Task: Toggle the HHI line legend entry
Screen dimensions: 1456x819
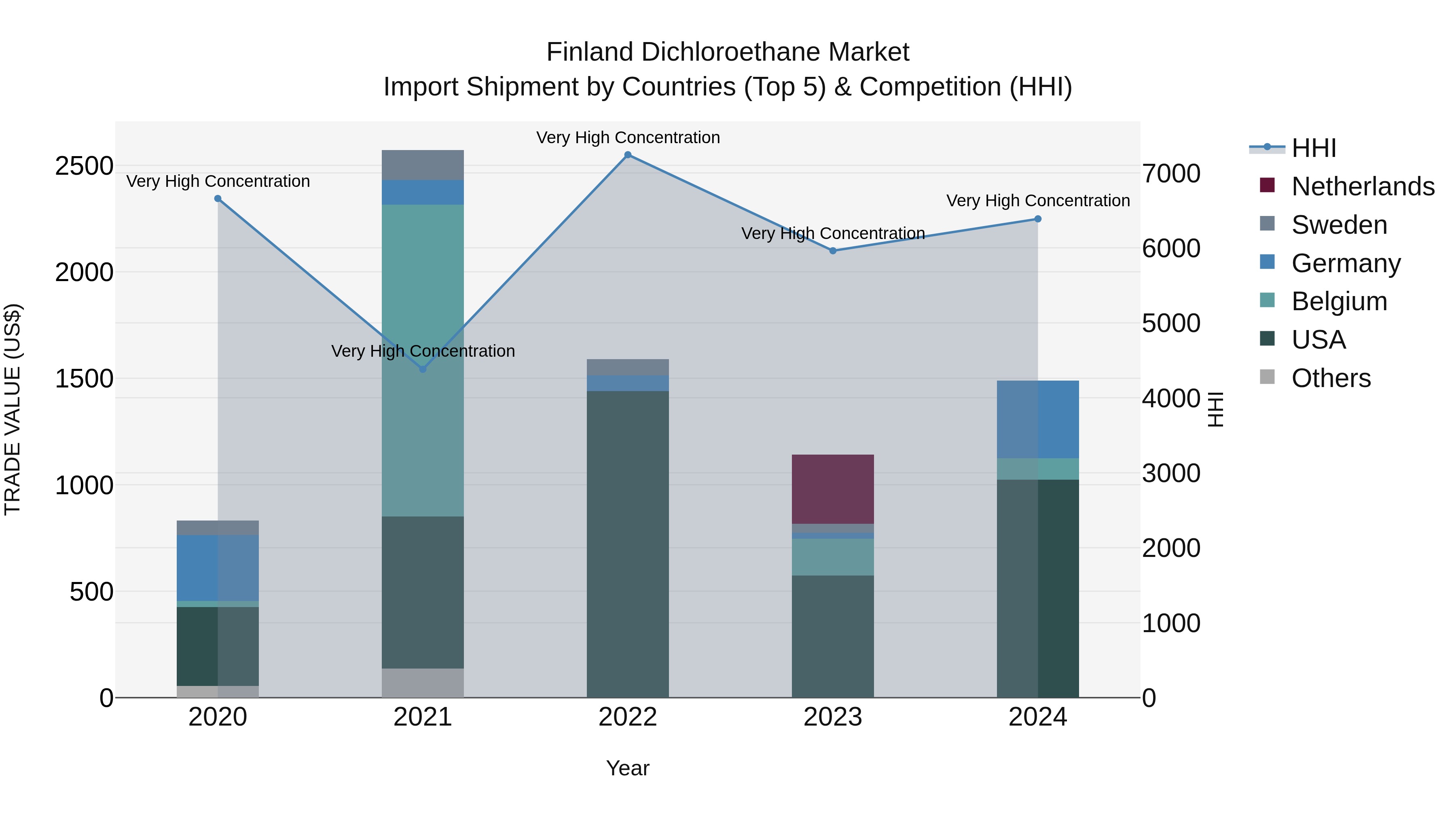Action: click(1293, 148)
